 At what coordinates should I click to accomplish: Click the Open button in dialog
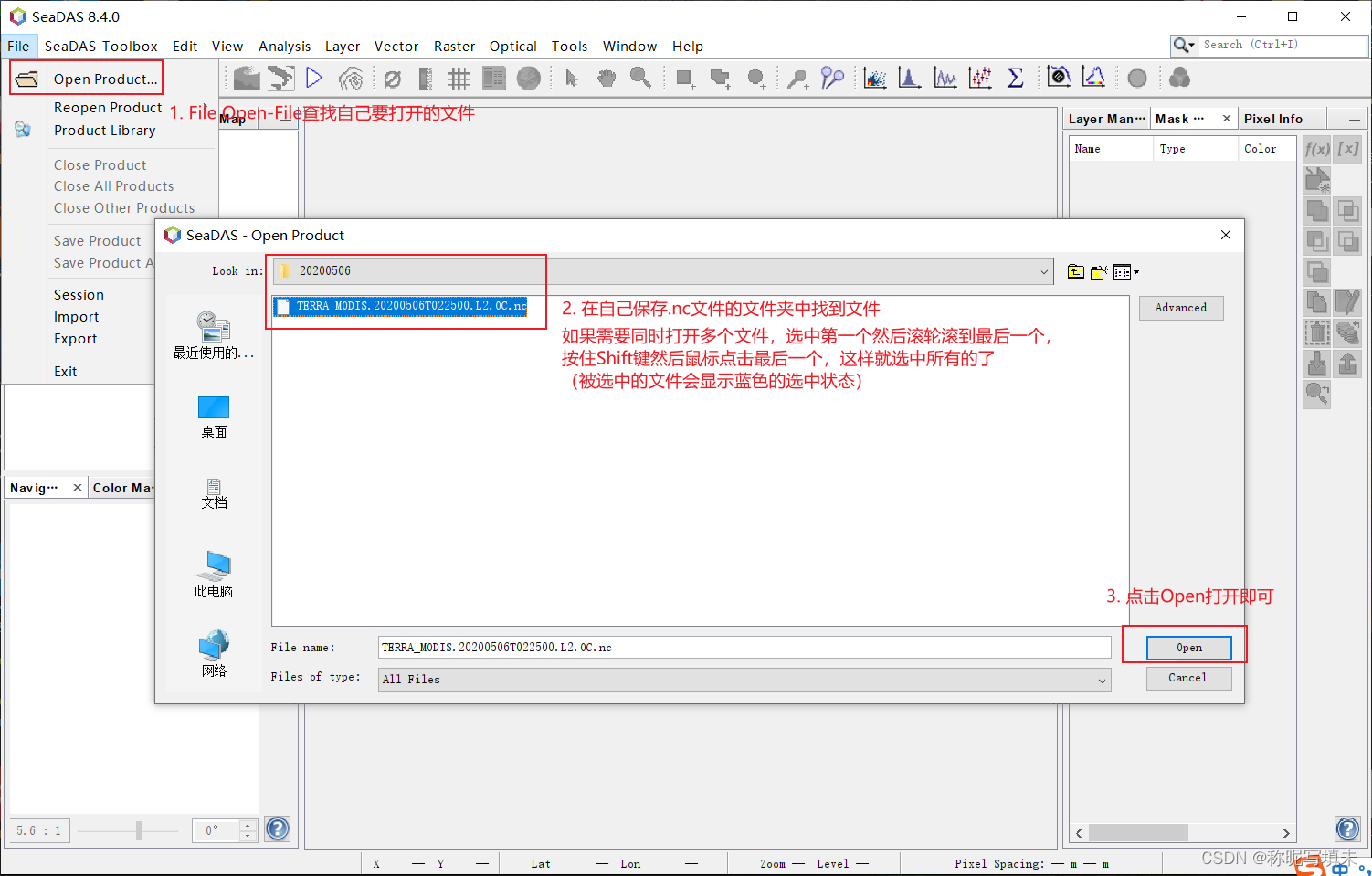pos(1189,648)
